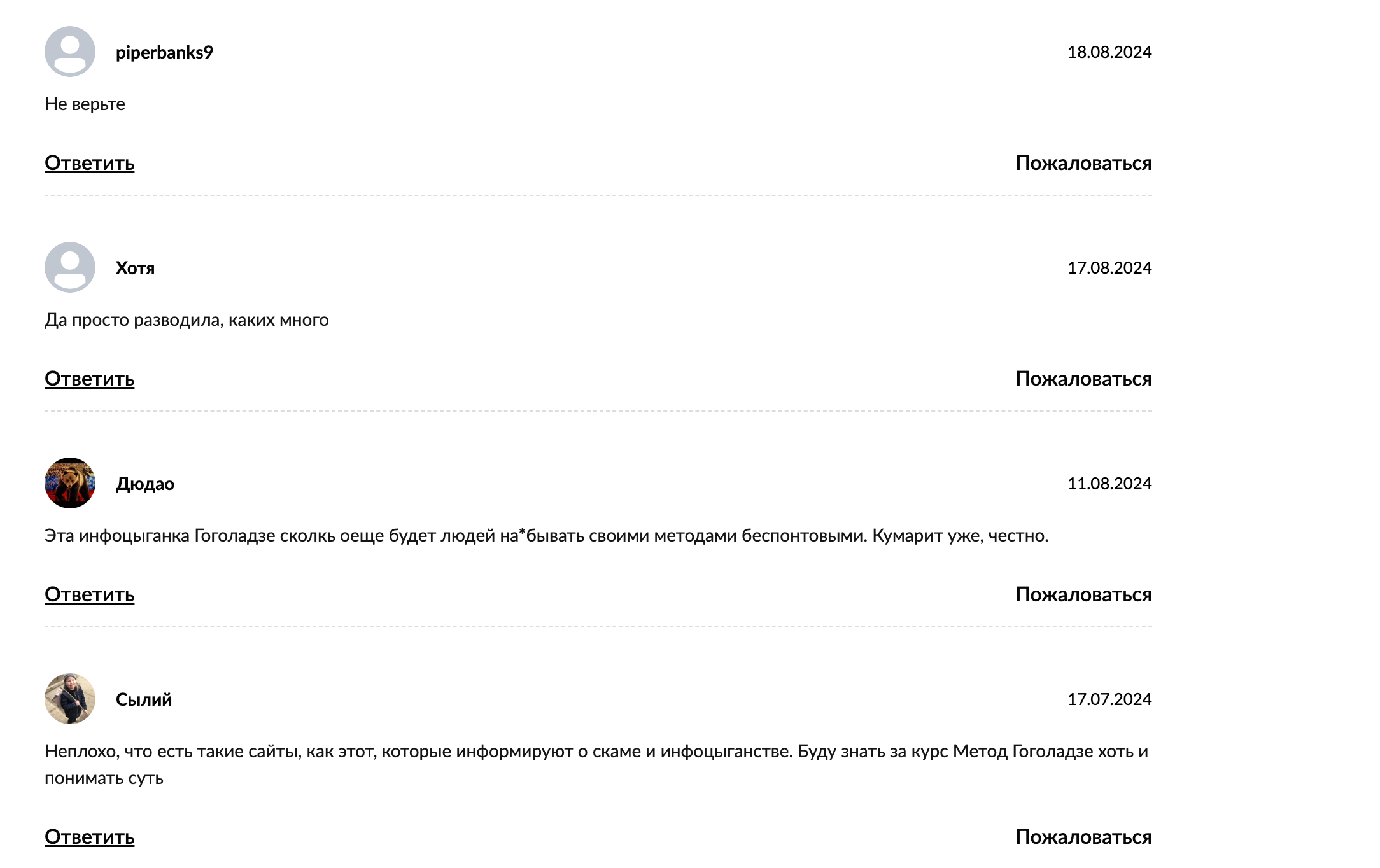Click Ответить under Хотя's comment
Screen dimensions: 1380x868
click(90, 379)
